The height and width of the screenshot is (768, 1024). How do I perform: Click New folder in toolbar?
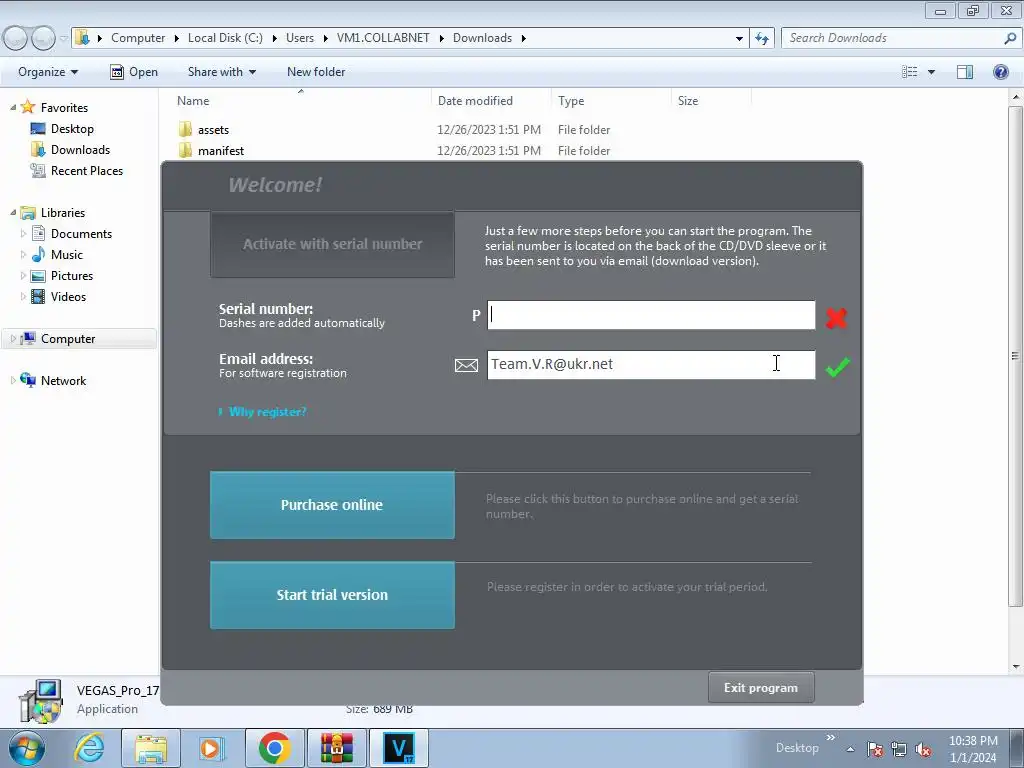pos(316,72)
